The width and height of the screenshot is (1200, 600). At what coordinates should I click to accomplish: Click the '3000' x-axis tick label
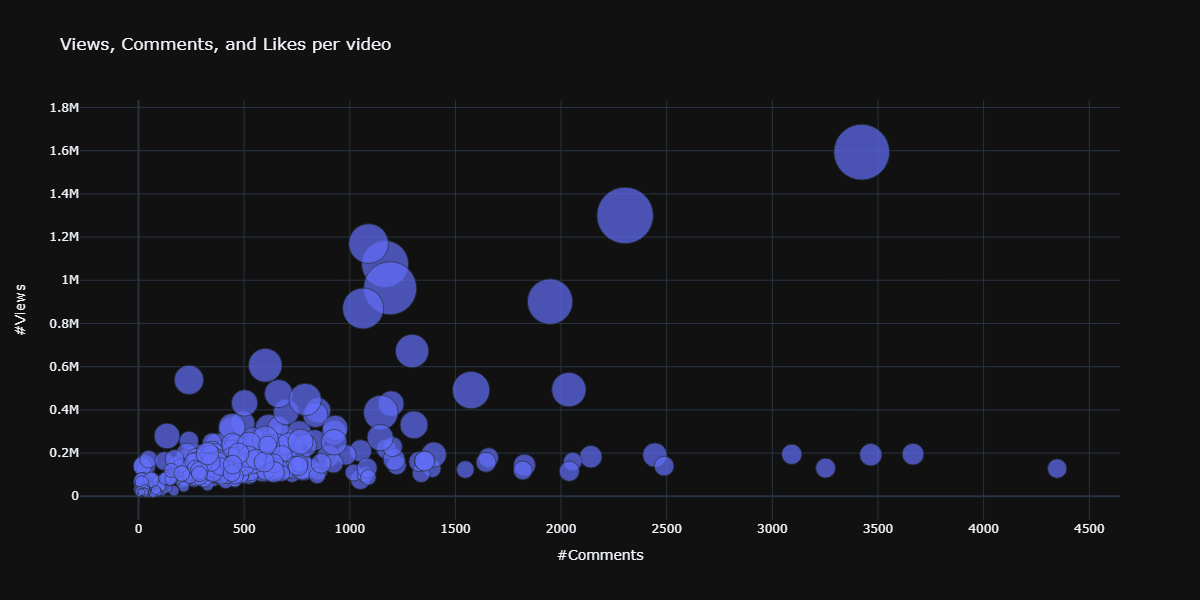pyautogui.click(x=772, y=528)
